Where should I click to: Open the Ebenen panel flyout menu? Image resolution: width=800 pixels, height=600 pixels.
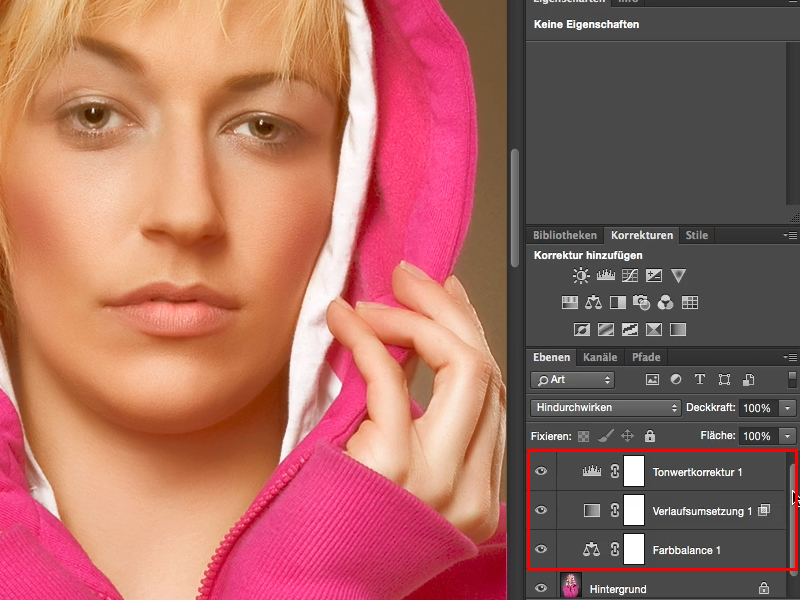click(x=790, y=358)
